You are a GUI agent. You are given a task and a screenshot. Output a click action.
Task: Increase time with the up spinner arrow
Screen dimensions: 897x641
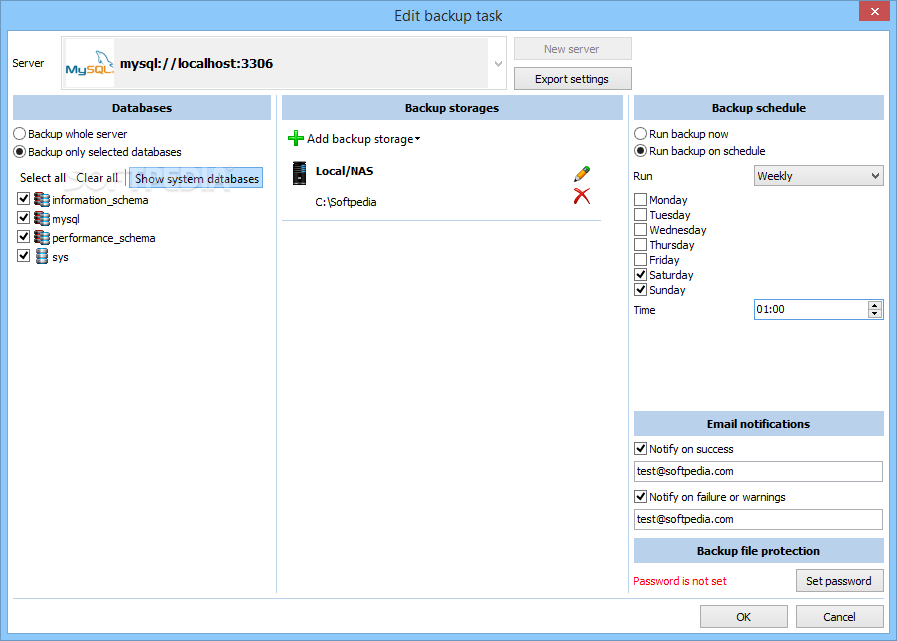(875, 305)
